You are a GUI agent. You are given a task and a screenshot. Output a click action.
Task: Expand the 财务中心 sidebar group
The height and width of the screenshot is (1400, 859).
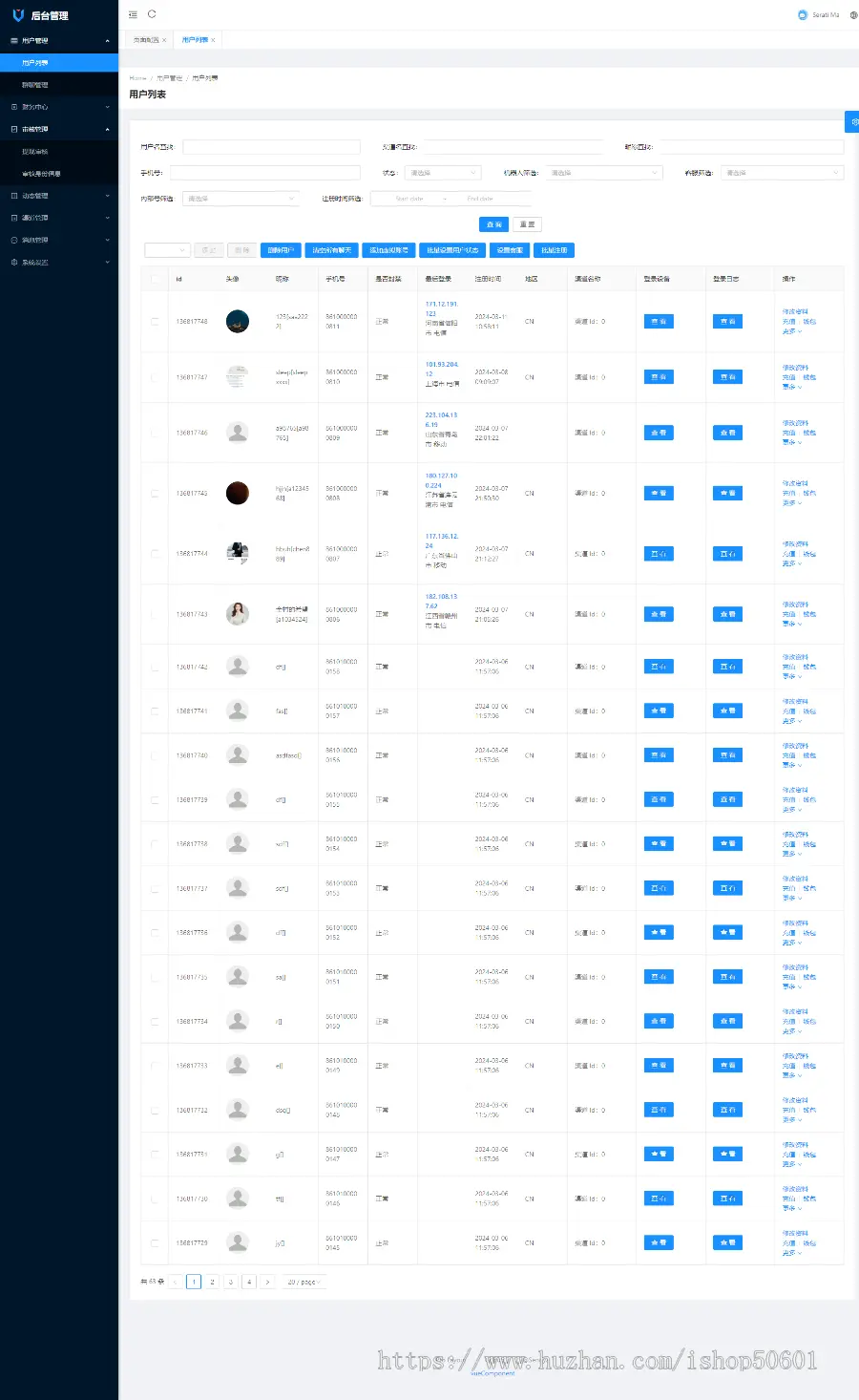tap(59, 107)
